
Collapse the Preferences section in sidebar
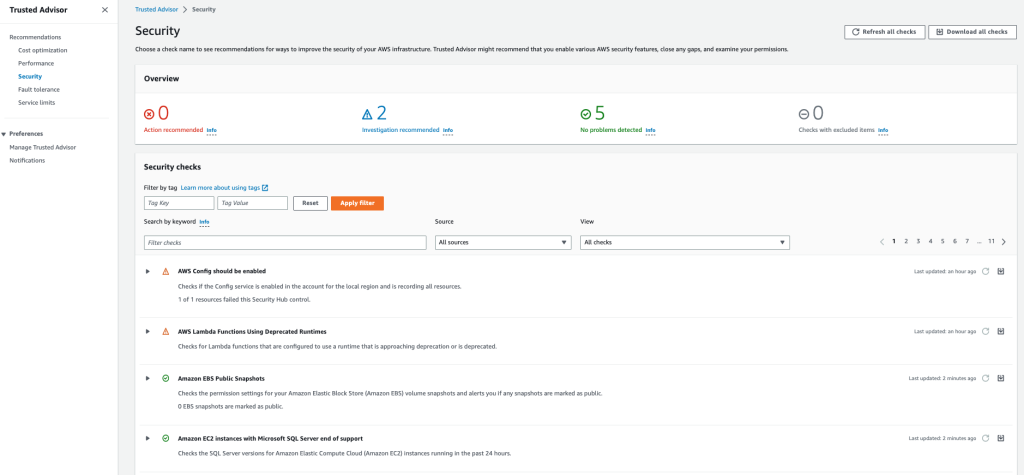[x=4, y=134]
